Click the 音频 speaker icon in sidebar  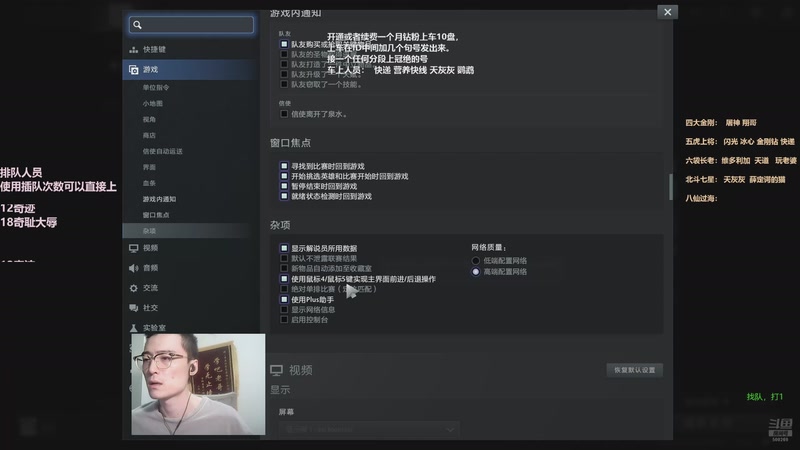tap(134, 268)
